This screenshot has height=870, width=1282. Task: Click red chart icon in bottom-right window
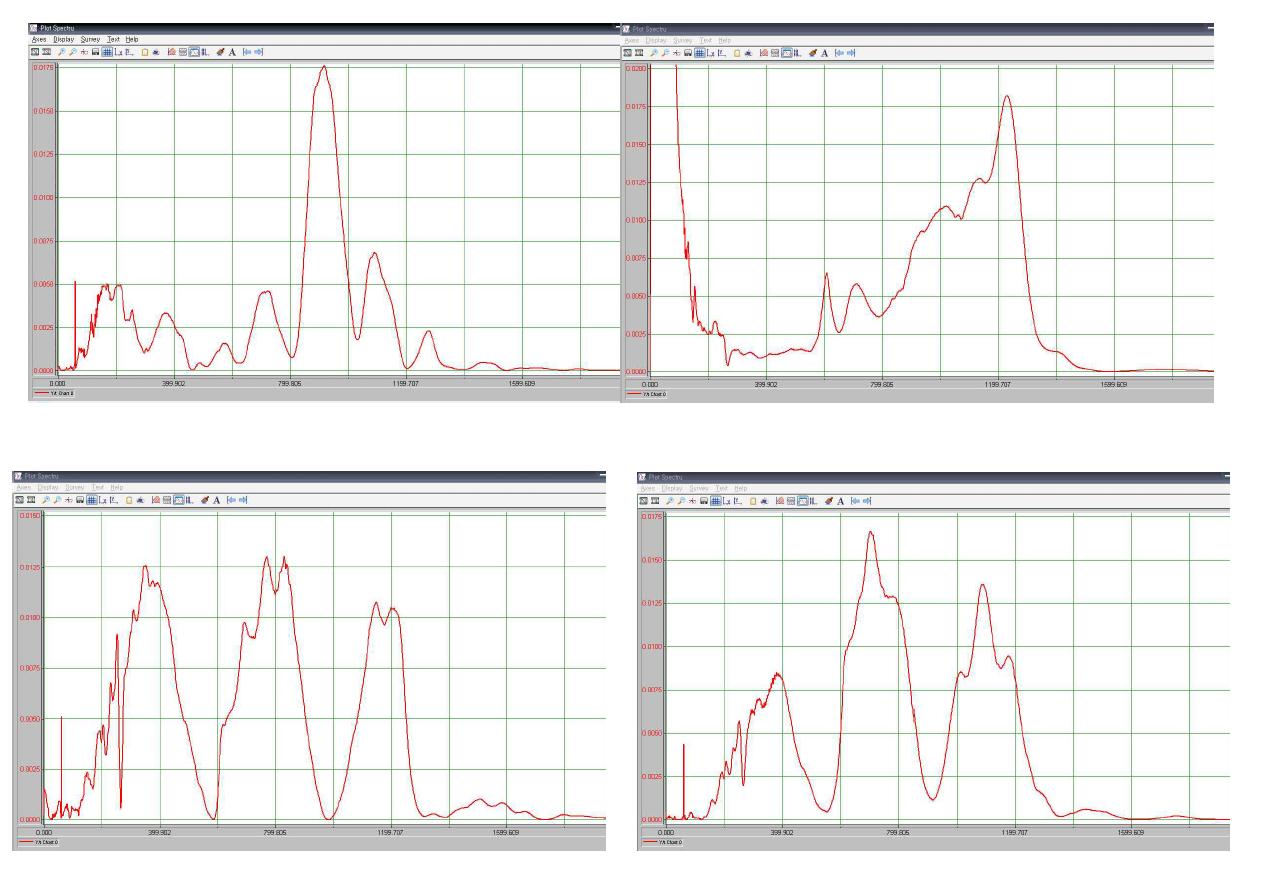780,501
